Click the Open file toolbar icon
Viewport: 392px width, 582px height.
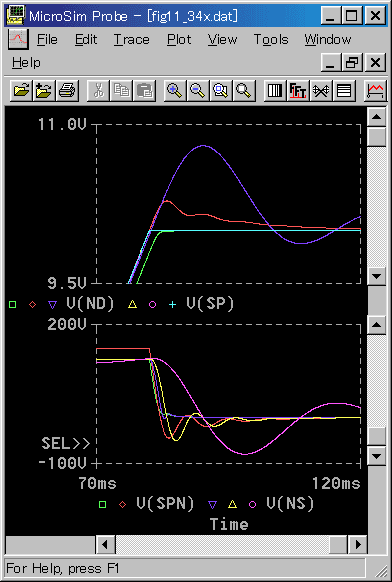point(21,90)
